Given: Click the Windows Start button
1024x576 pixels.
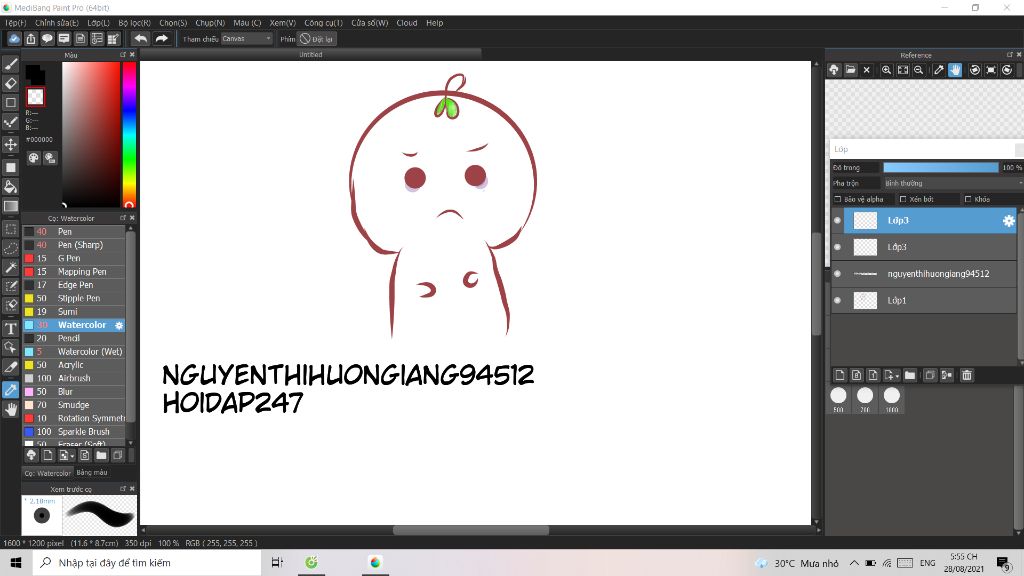Looking at the screenshot, I should [16, 562].
